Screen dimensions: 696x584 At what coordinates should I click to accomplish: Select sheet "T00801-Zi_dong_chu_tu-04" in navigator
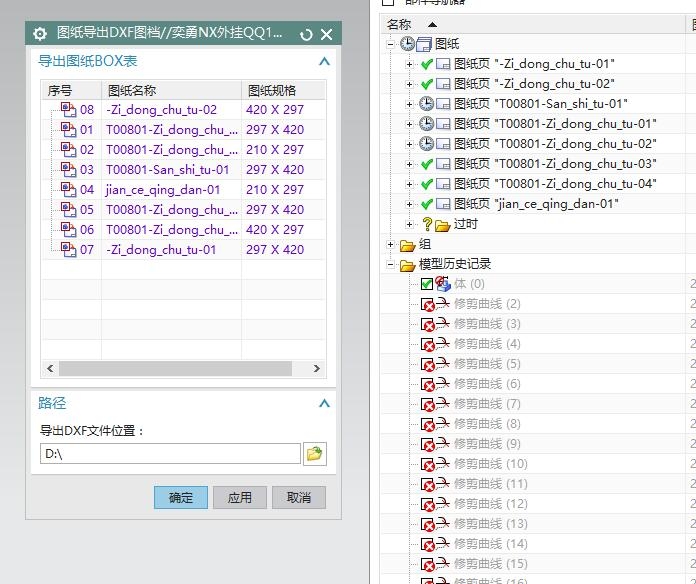click(x=555, y=184)
